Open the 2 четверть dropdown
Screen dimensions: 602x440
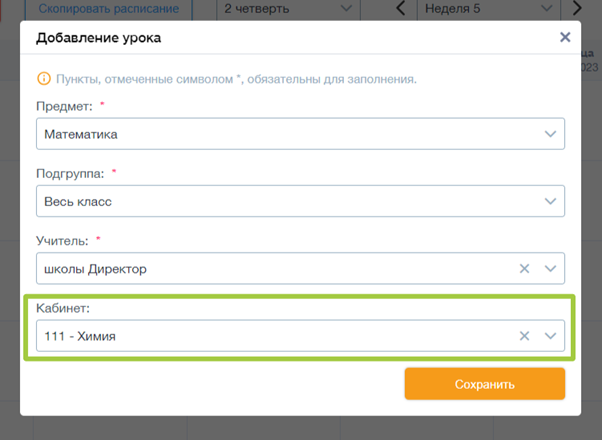(288, 8)
